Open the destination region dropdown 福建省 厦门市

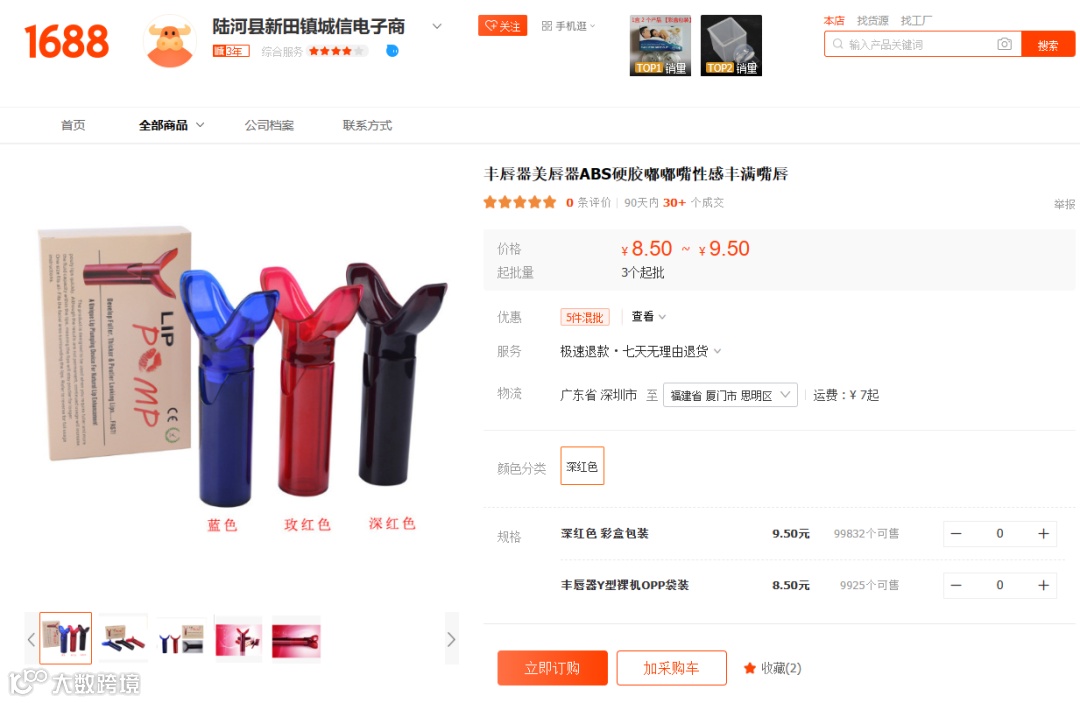point(730,395)
